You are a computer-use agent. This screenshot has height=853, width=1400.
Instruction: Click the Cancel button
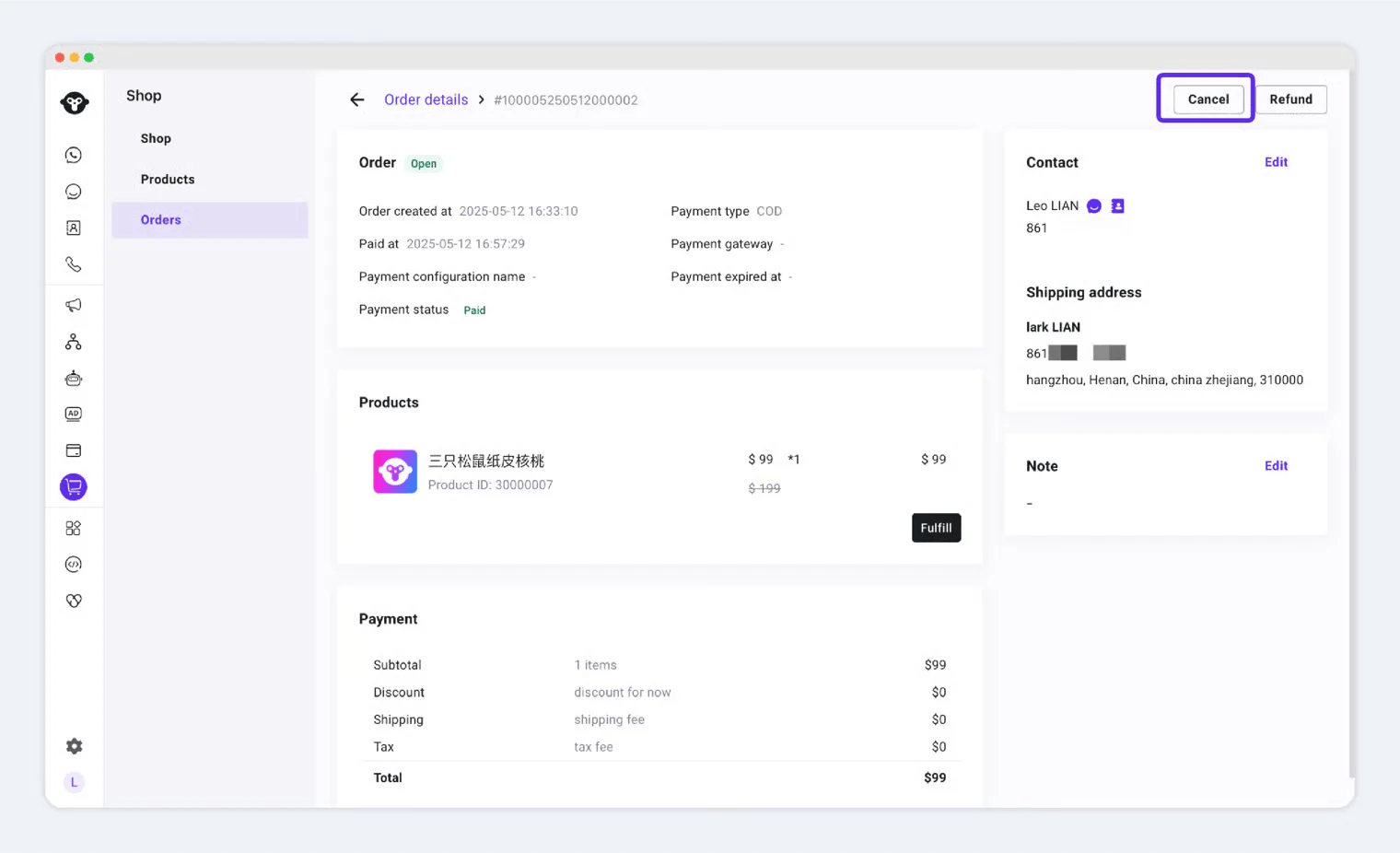[x=1207, y=99]
